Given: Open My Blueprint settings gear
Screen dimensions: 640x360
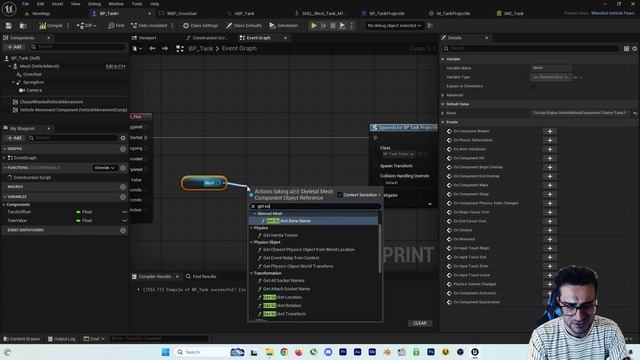Looking at the screenshot, I should 123,138.
